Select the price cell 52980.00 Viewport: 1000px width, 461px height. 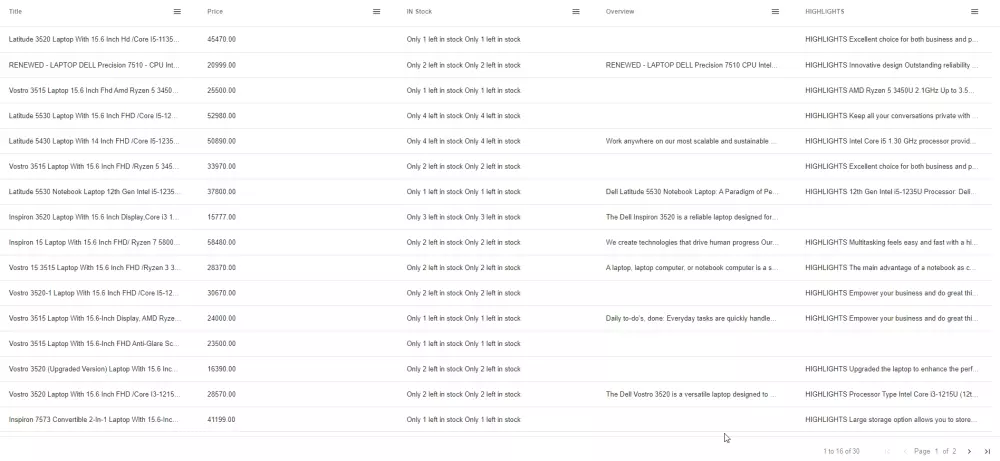[x=221, y=116]
